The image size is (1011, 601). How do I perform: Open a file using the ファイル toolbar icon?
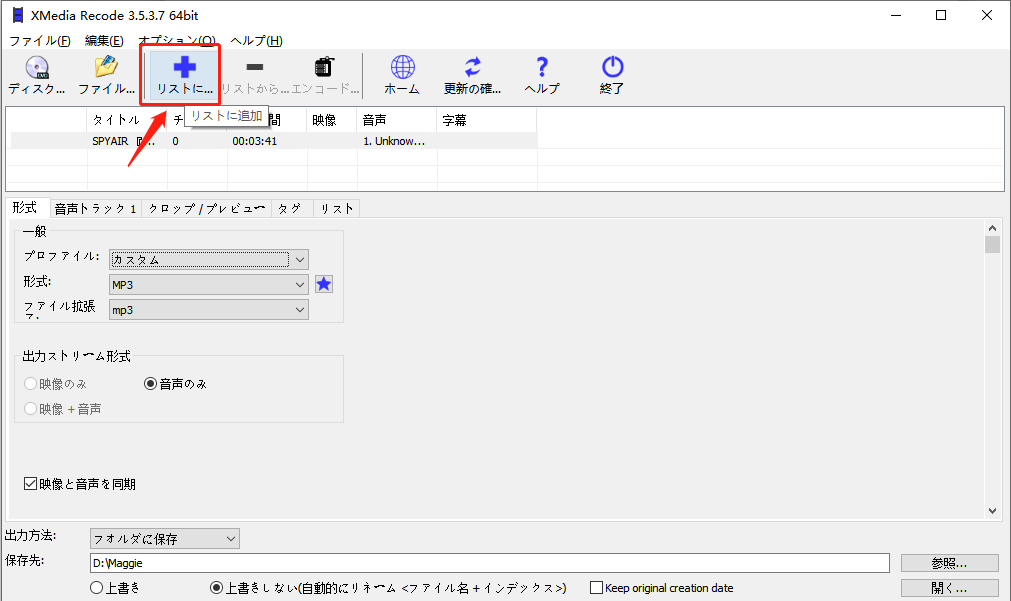pos(105,75)
